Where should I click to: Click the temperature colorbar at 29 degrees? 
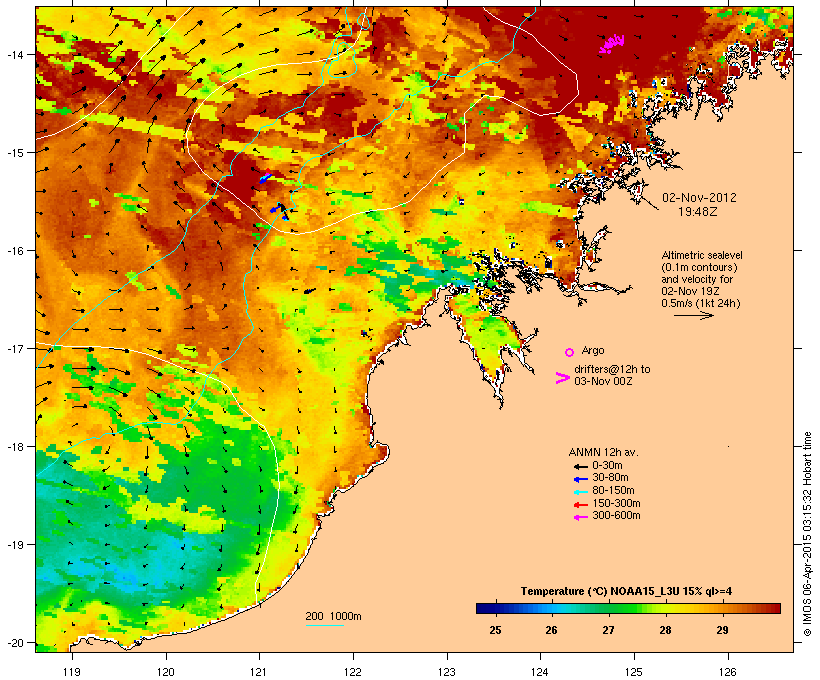(x=722, y=608)
